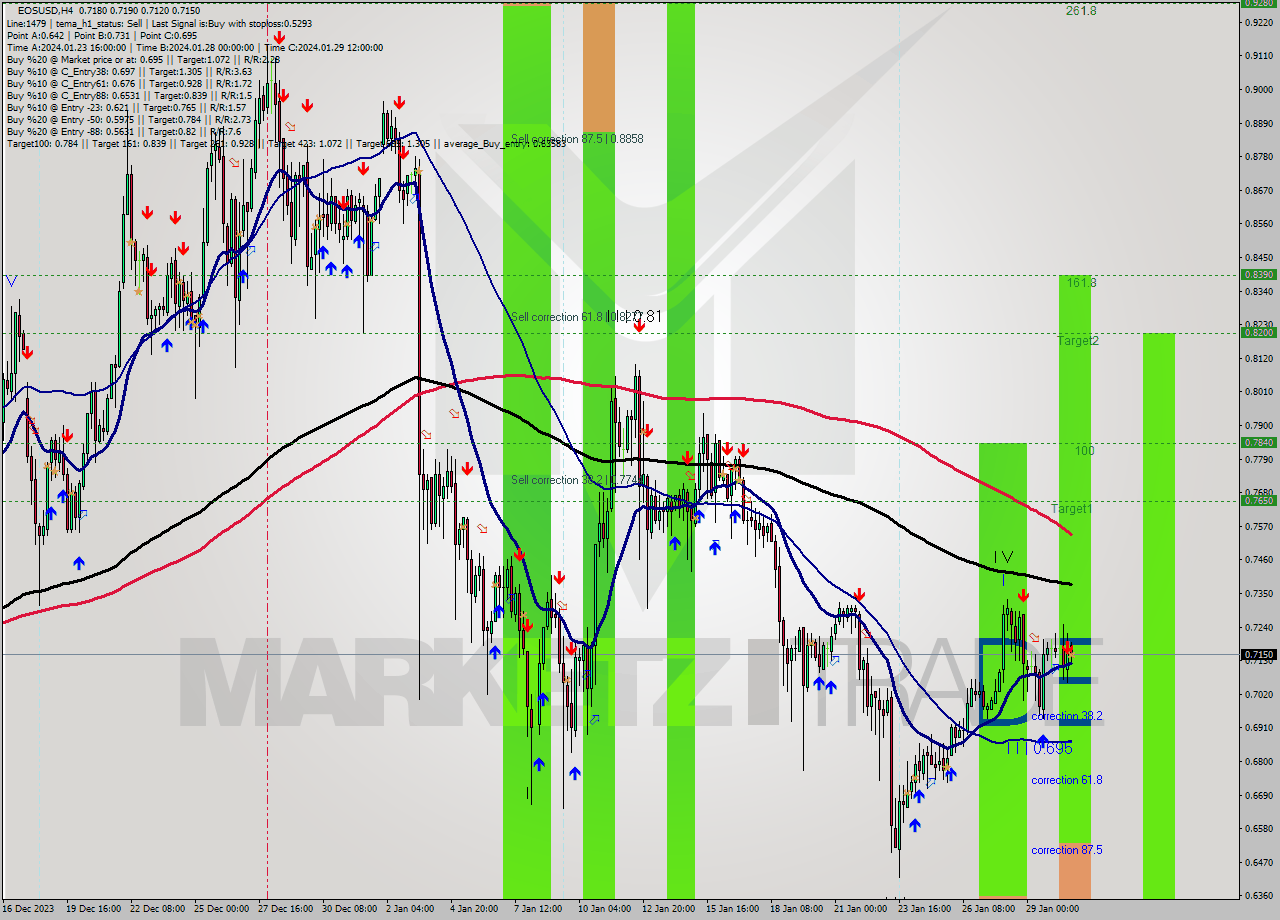Click the green 0.8390 price tag

(x=1257, y=274)
